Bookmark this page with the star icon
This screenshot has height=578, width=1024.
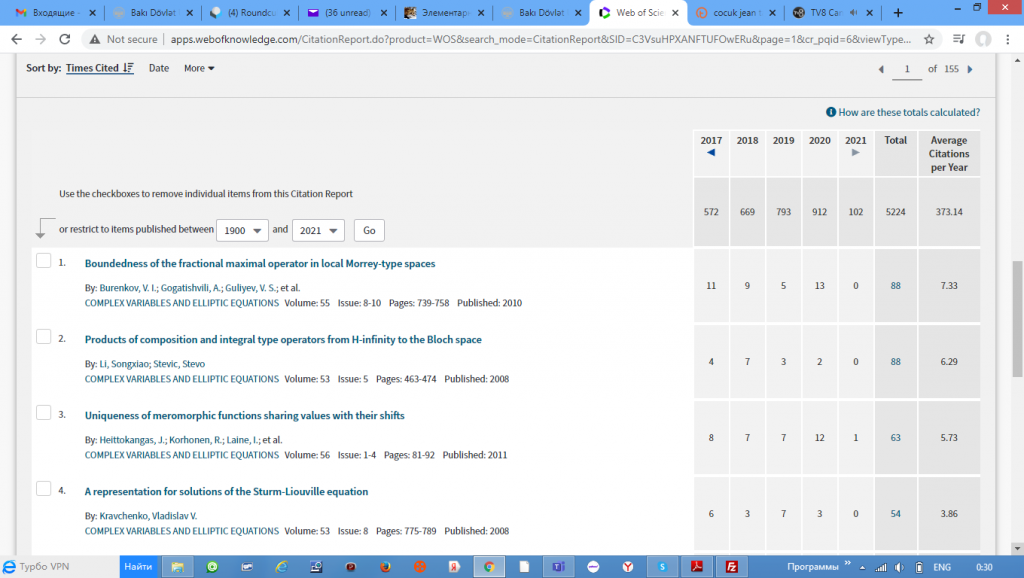pos(929,39)
